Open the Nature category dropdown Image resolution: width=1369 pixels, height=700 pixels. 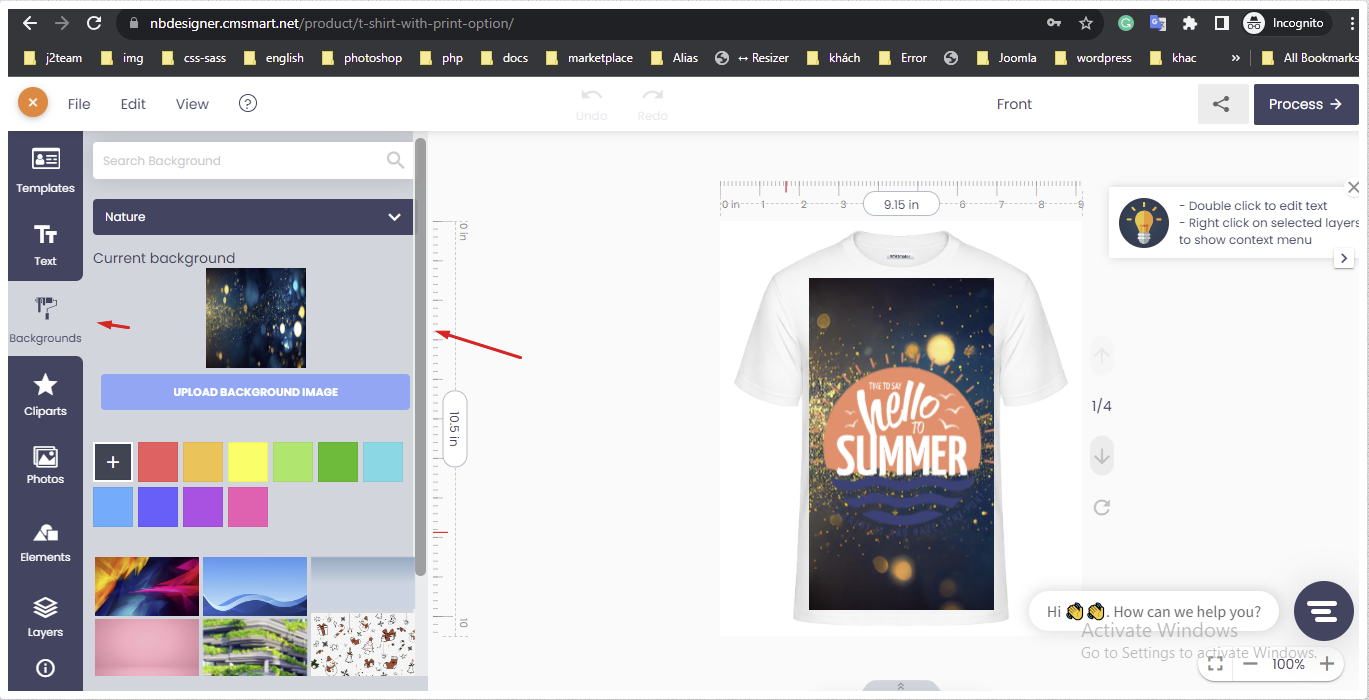pyautogui.click(x=252, y=217)
